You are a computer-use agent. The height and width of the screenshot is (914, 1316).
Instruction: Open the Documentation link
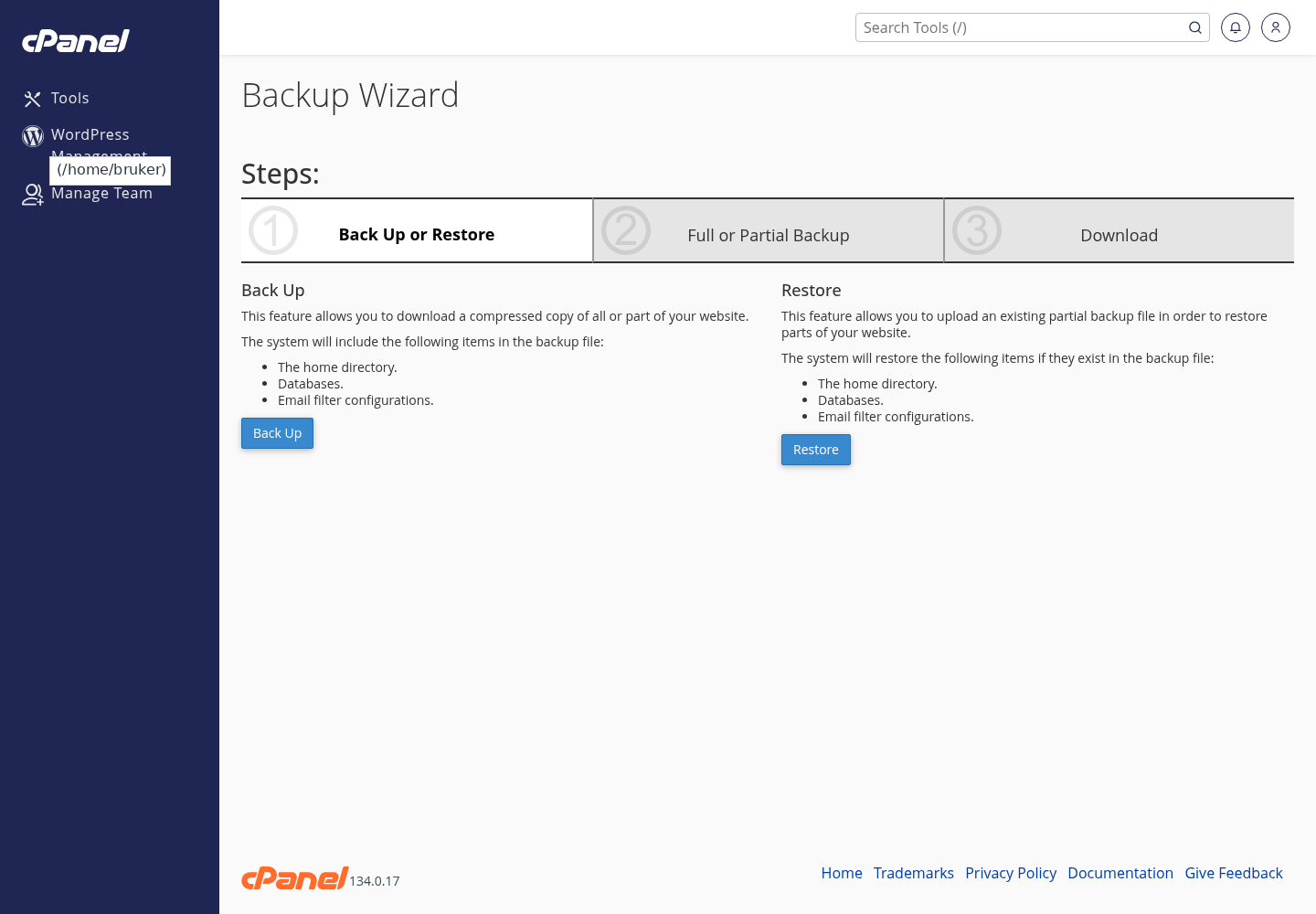1120,873
